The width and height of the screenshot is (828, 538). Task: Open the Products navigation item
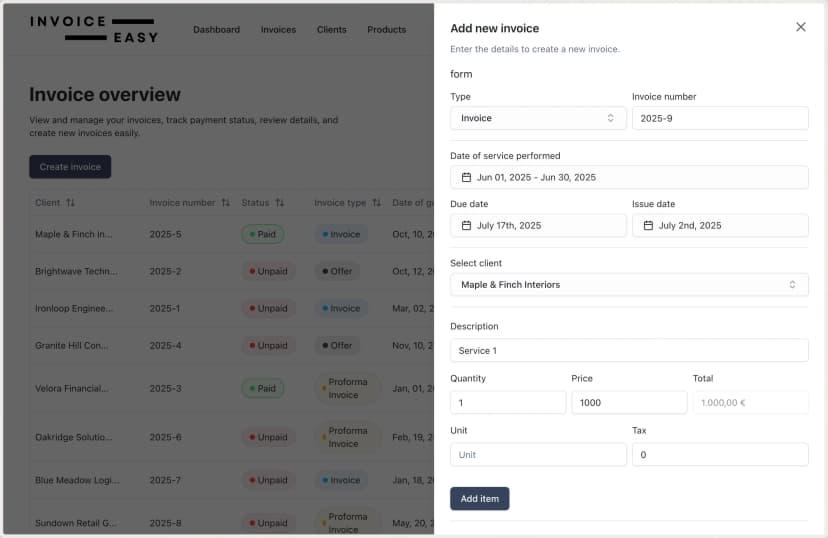tap(386, 30)
